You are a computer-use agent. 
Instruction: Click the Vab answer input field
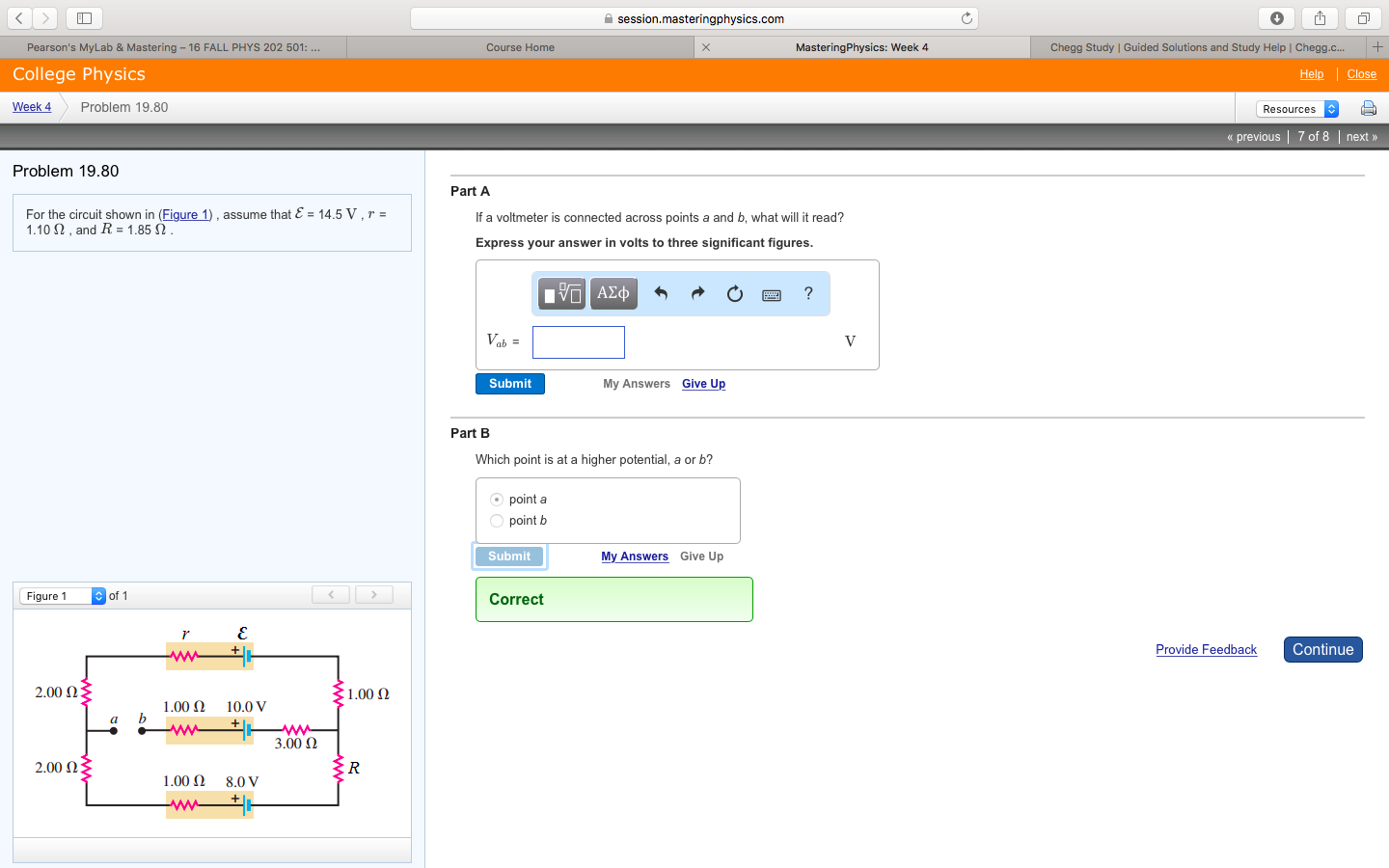point(579,342)
